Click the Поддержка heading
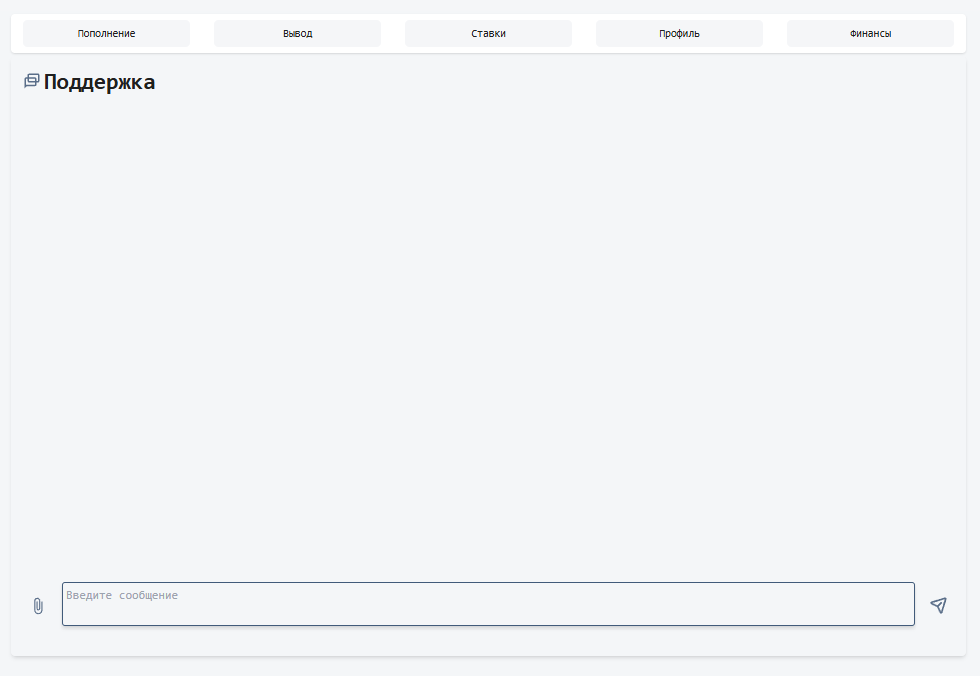Viewport: 980px width, 676px height. coord(98,82)
